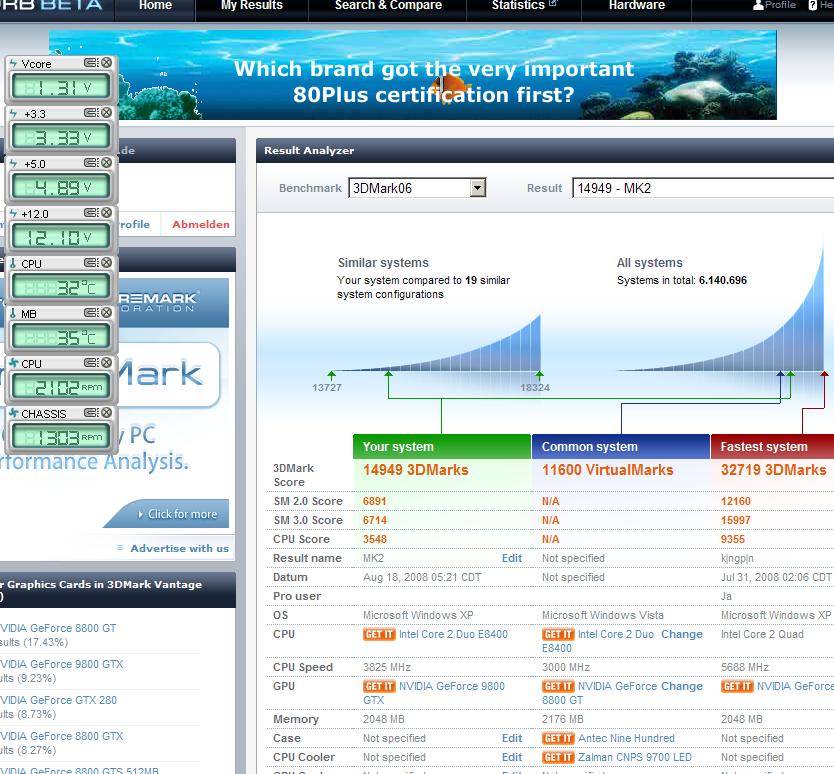Close the CPU fan RPM widget
This screenshot has width=834, height=774.
pos(107,363)
